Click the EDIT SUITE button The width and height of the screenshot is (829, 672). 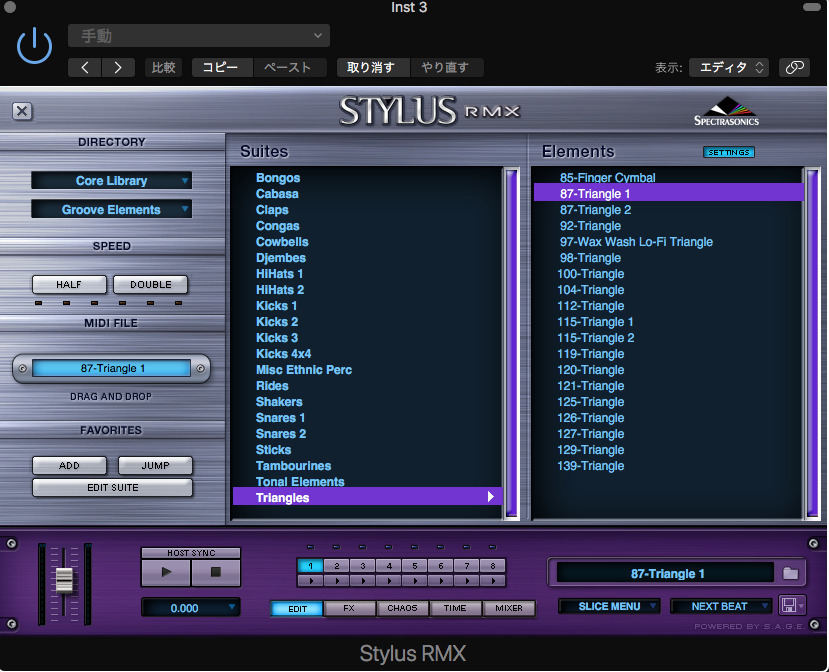(x=111, y=487)
